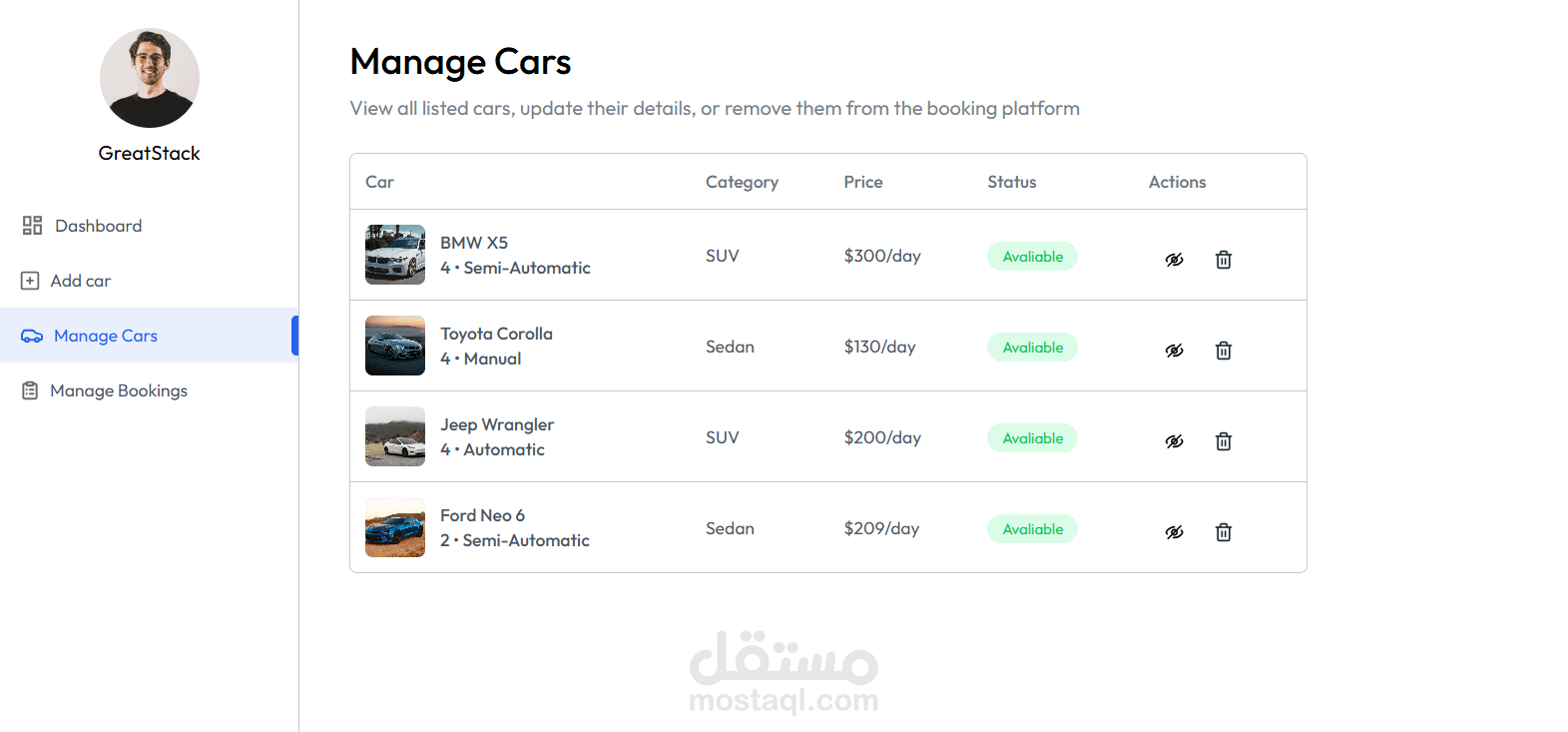The width and height of the screenshot is (1568, 732).
Task: Click the BMW X5 car thumbnail
Action: click(395, 255)
